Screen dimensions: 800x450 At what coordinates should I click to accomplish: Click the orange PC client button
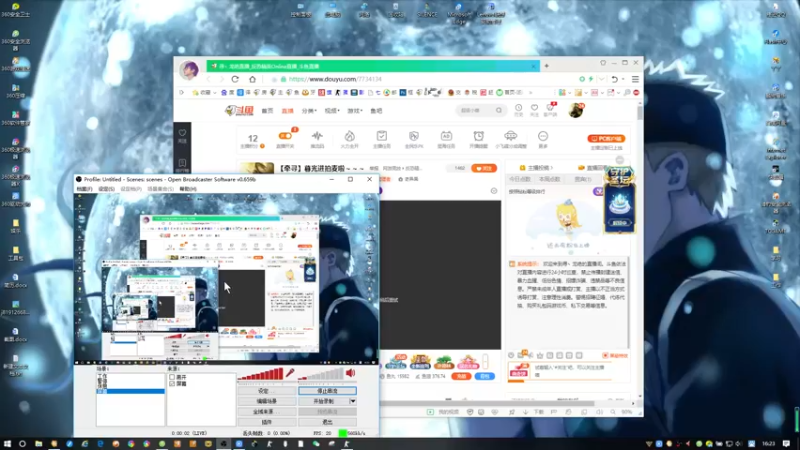pos(606,138)
